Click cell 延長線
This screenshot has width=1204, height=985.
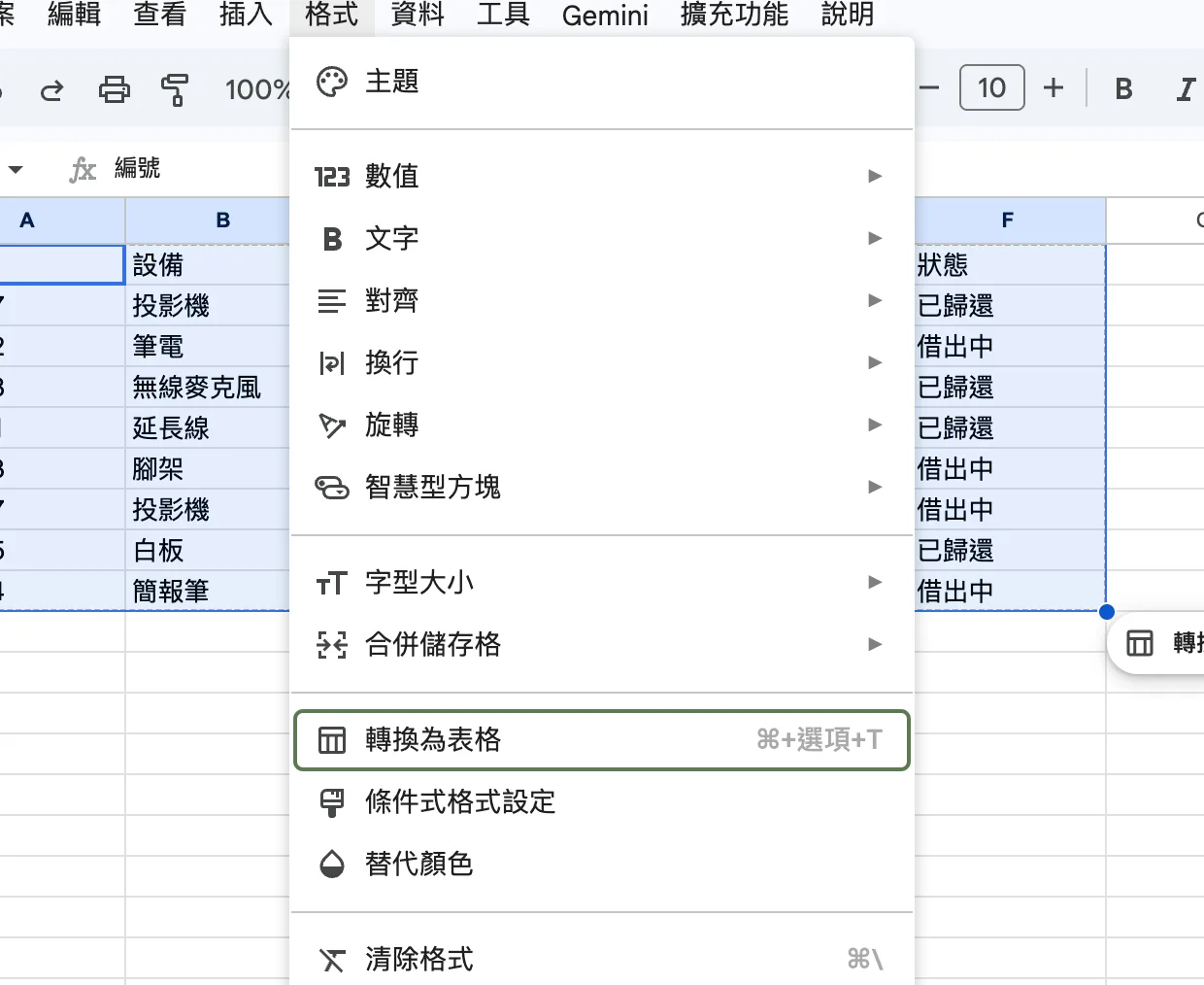click(208, 427)
